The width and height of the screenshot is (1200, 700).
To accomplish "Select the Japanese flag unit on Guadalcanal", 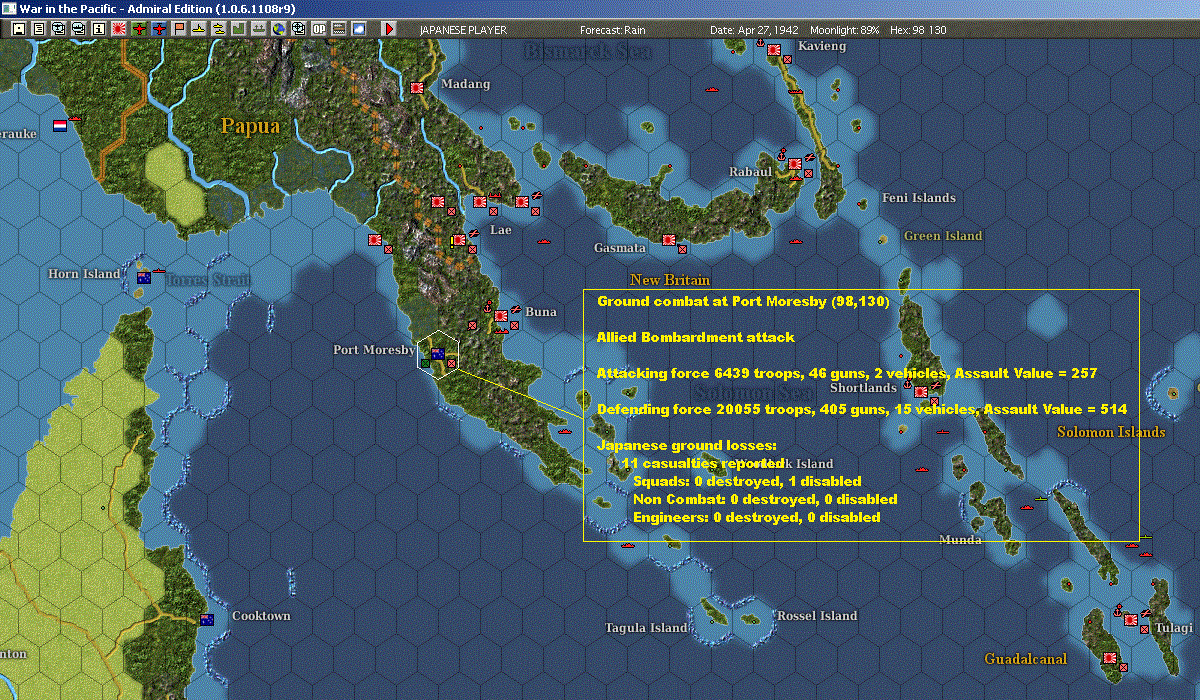I will (x=1109, y=658).
